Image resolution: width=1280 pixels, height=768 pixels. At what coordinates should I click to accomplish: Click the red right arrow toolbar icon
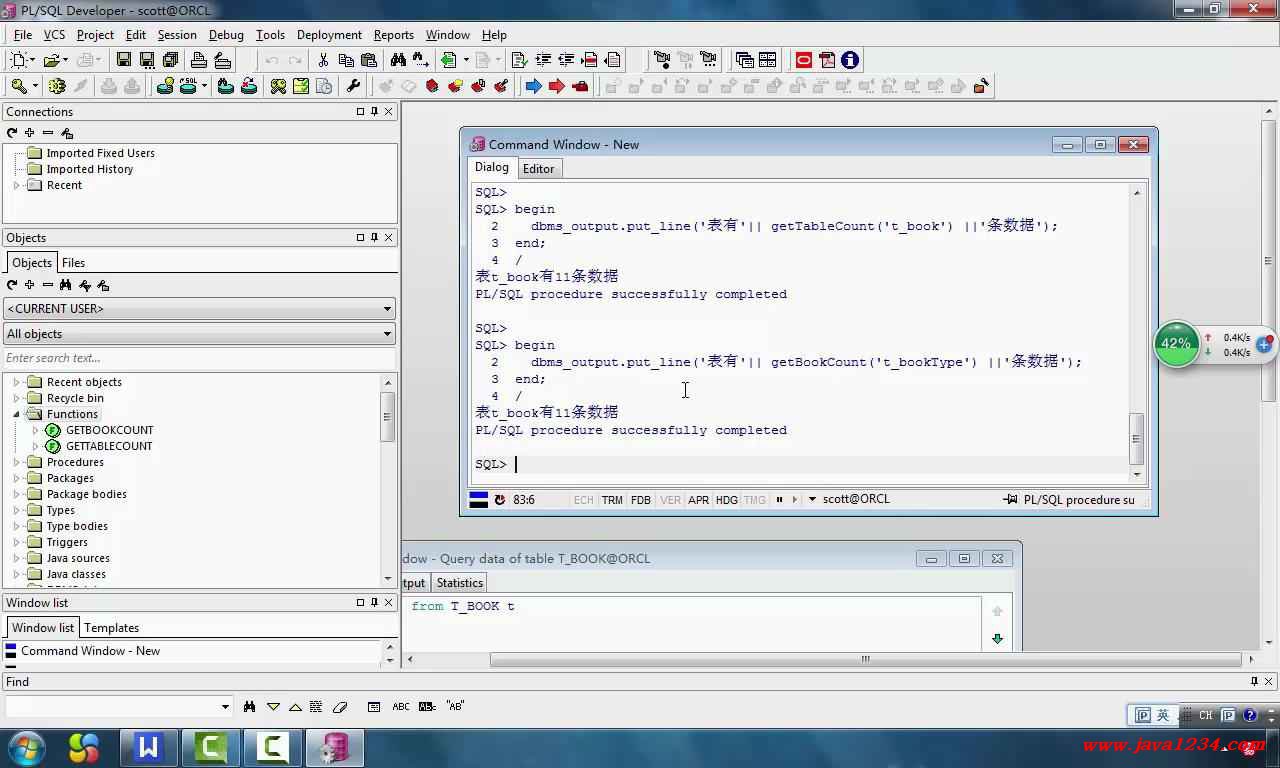click(x=557, y=86)
